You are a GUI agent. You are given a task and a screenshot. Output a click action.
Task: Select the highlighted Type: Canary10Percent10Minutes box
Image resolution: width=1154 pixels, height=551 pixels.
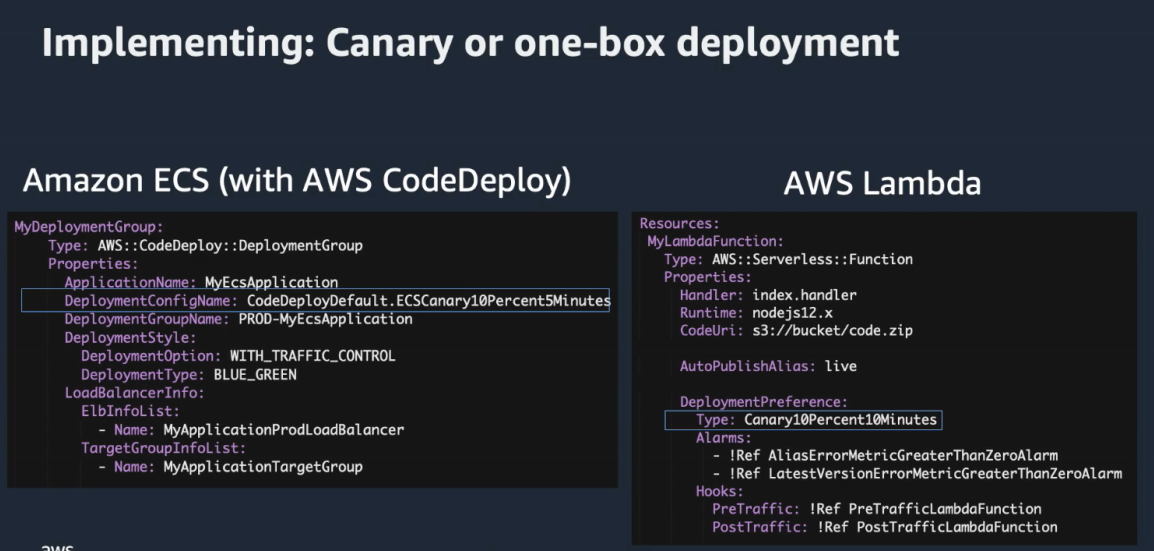802,419
